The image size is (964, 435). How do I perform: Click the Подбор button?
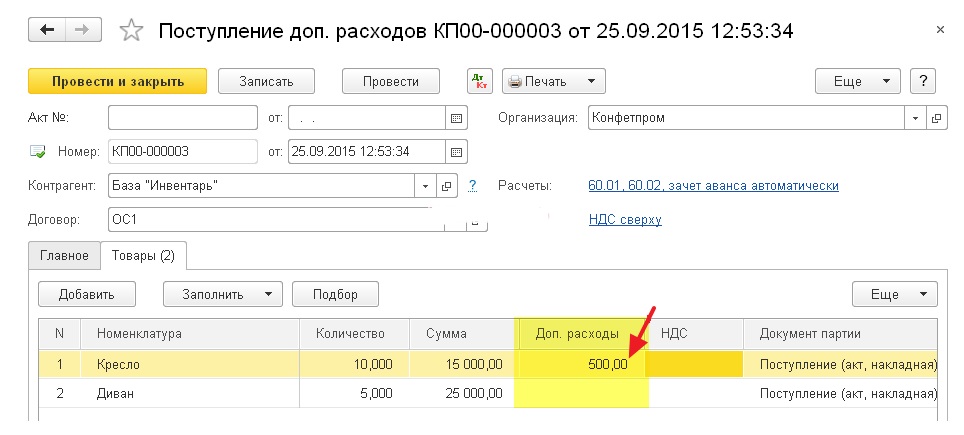tap(335, 294)
